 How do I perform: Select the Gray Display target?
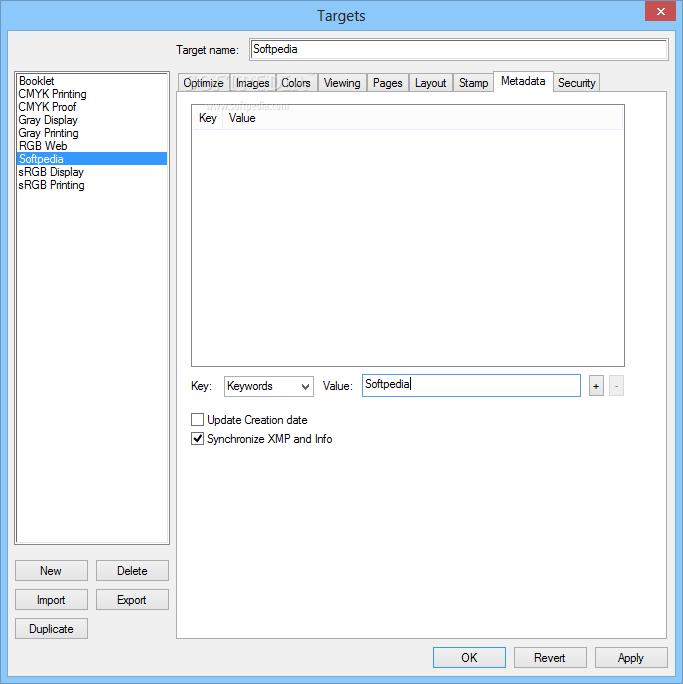pyautogui.click(x=92, y=120)
